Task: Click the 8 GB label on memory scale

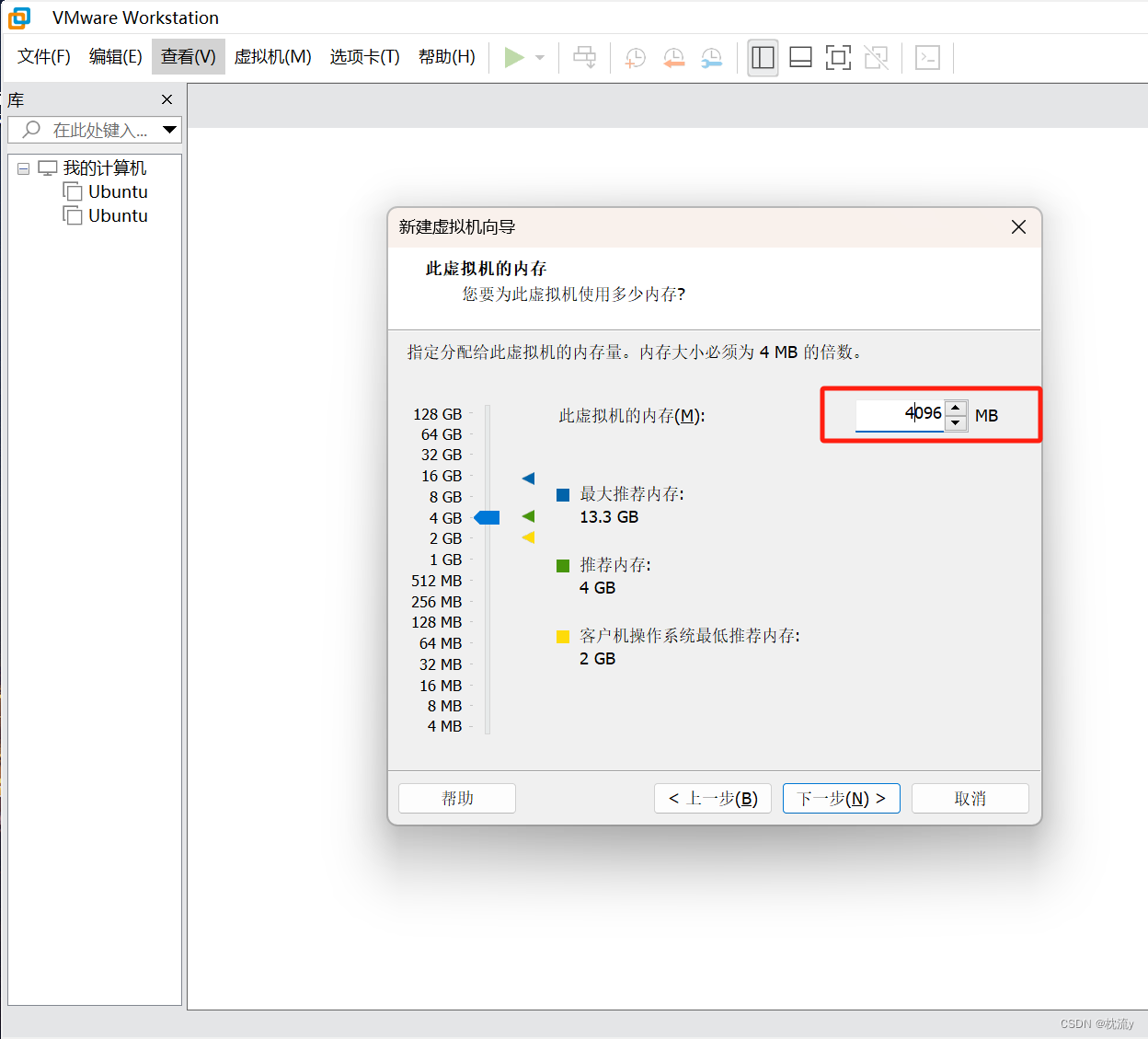Action: (x=445, y=497)
